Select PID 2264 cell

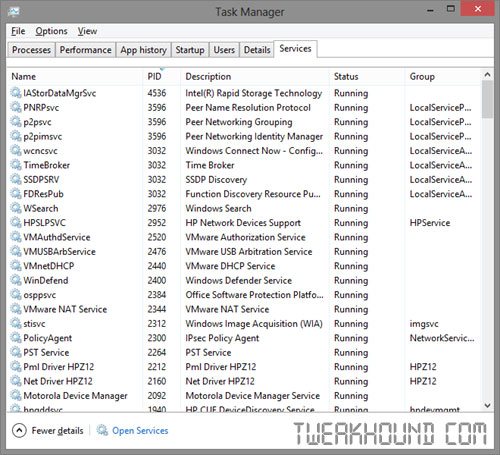157,352
